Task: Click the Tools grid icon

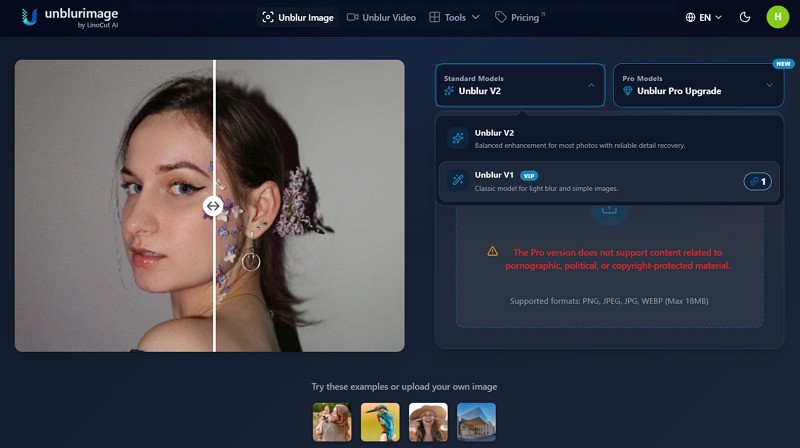Action: [x=434, y=17]
